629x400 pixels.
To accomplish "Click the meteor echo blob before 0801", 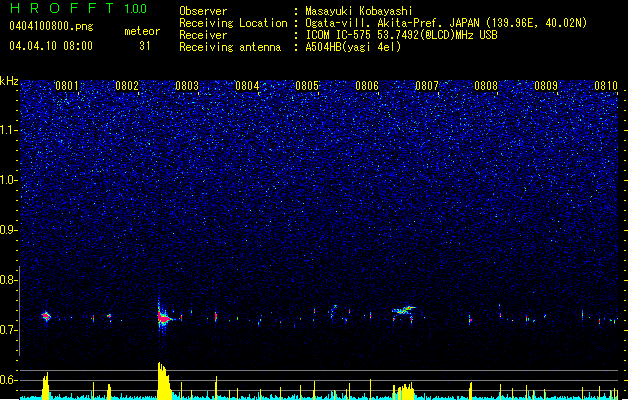I will coord(46,317).
